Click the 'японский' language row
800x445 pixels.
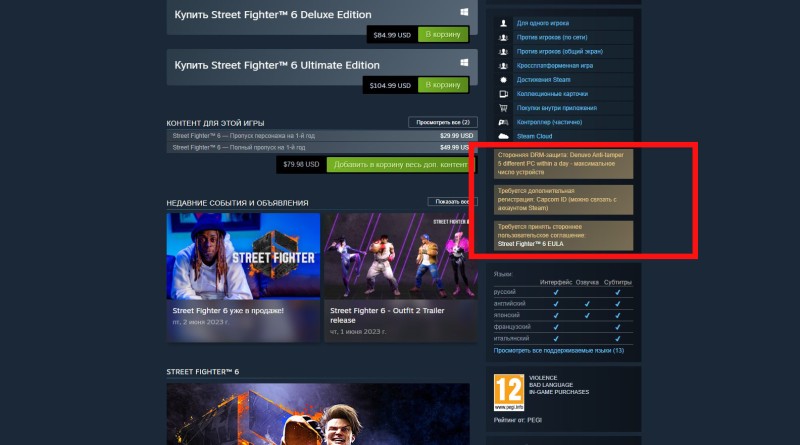[x=563, y=315]
